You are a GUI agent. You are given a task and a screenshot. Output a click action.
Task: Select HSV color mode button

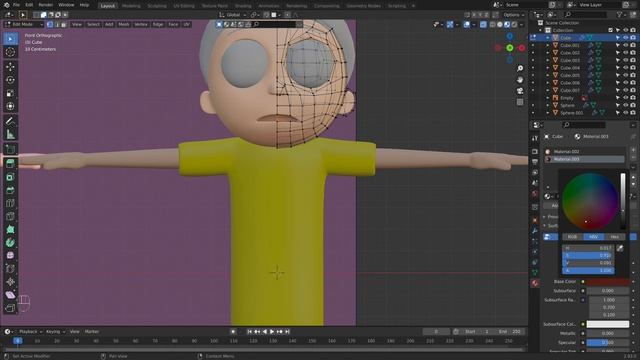pos(593,237)
